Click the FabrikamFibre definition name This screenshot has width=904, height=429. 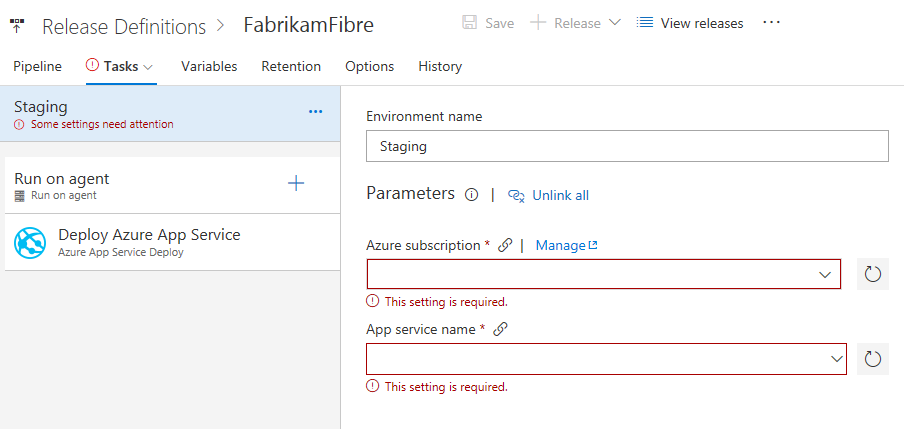click(x=308, y=25)
